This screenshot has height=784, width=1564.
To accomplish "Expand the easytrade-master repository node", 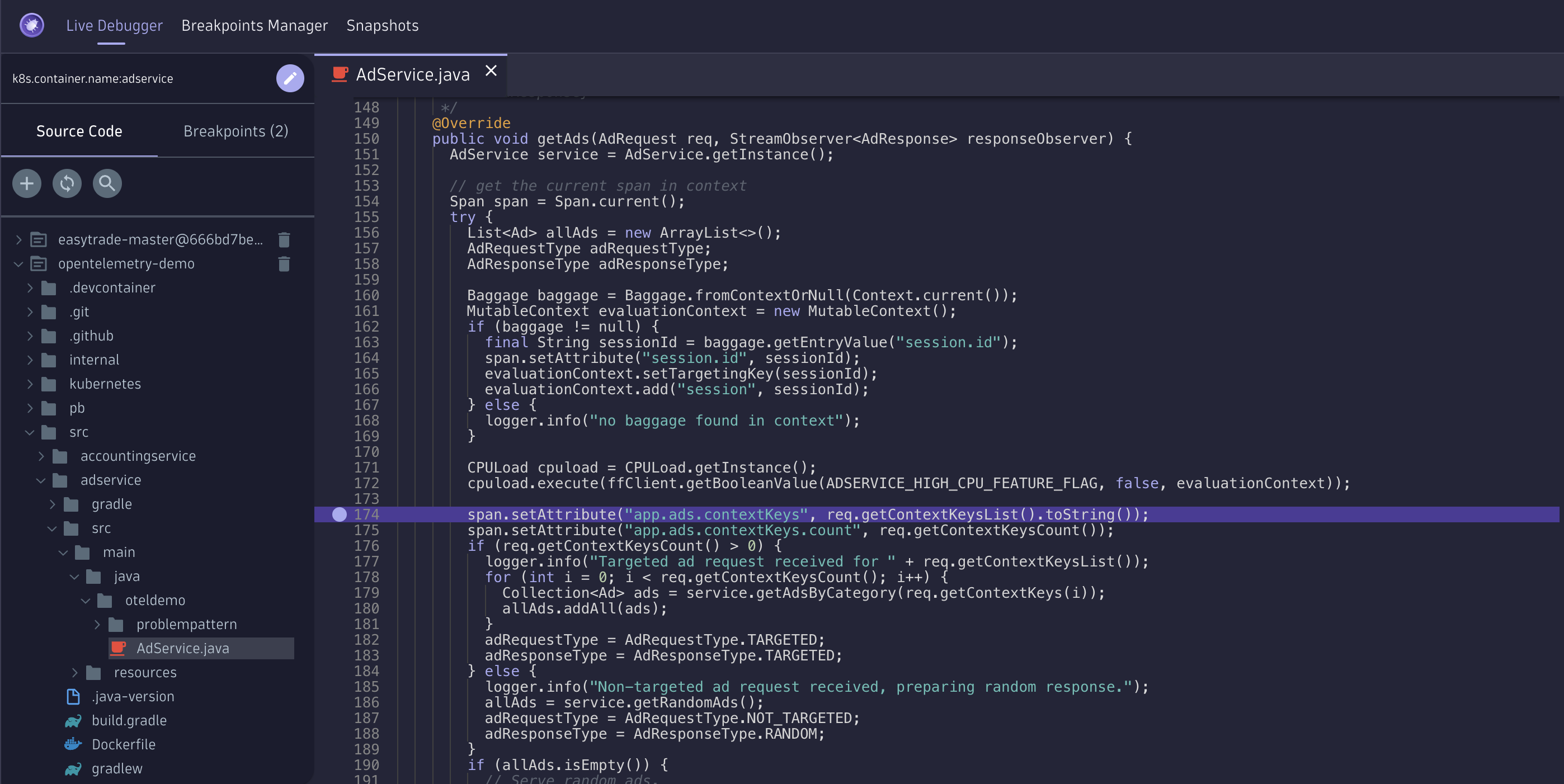I will point(18,240).
